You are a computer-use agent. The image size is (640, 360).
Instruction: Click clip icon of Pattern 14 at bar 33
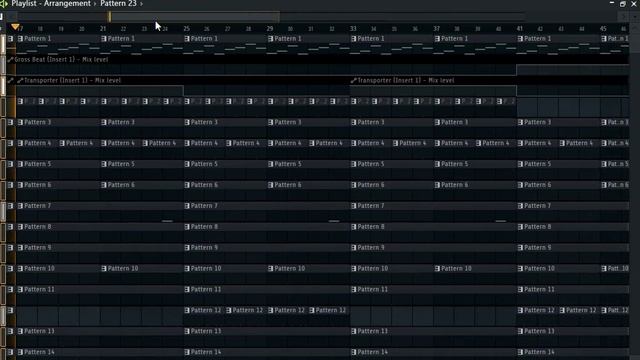(353, 352)
